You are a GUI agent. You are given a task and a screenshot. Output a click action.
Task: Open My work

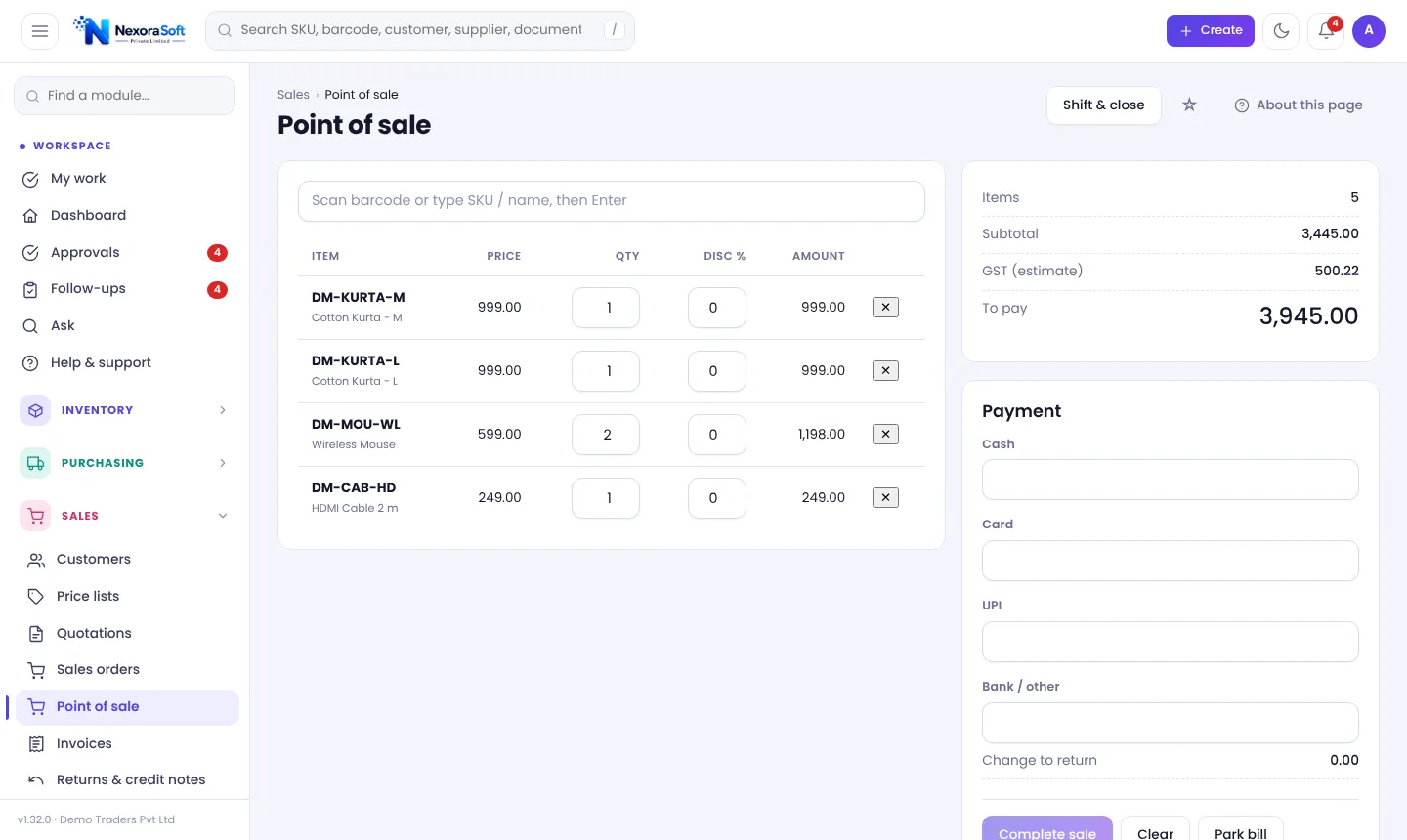pos(124,179)
